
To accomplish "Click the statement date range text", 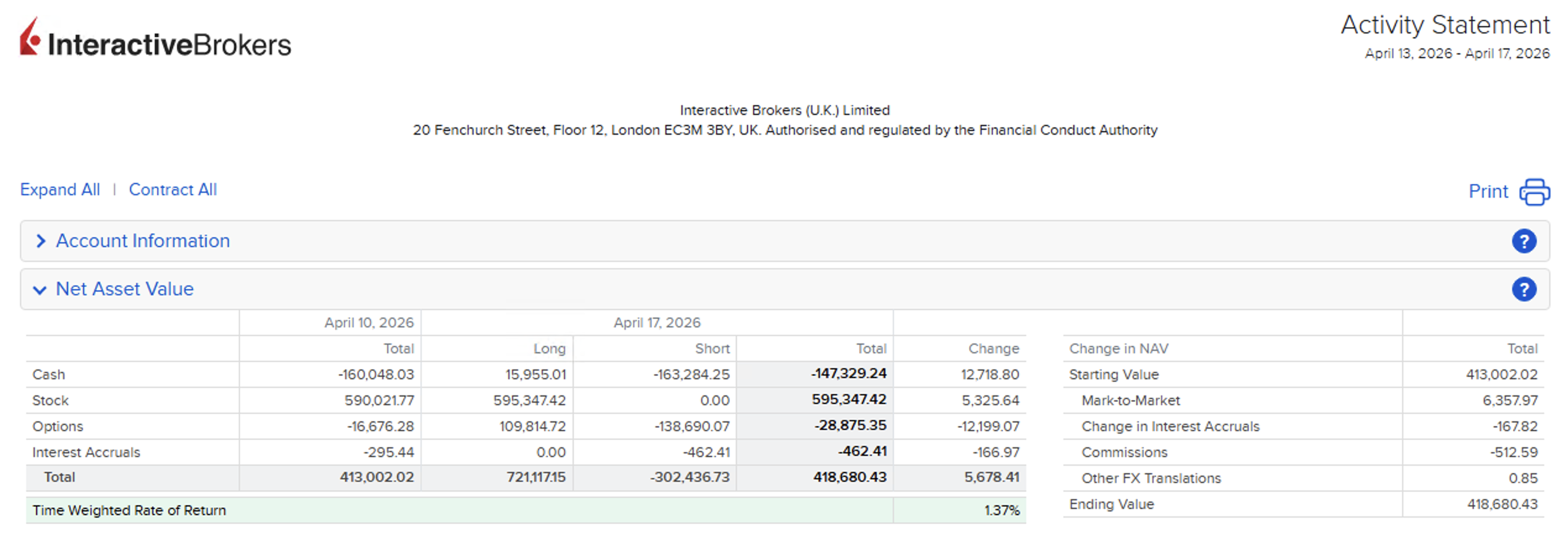I will click(x=1457, y=54).
